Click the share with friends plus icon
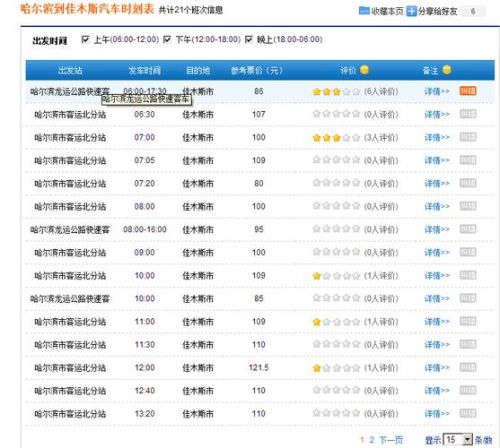Image resolution: width=500 pixels, height=448 pixels. pyautogui.click(x=411, y=11)
